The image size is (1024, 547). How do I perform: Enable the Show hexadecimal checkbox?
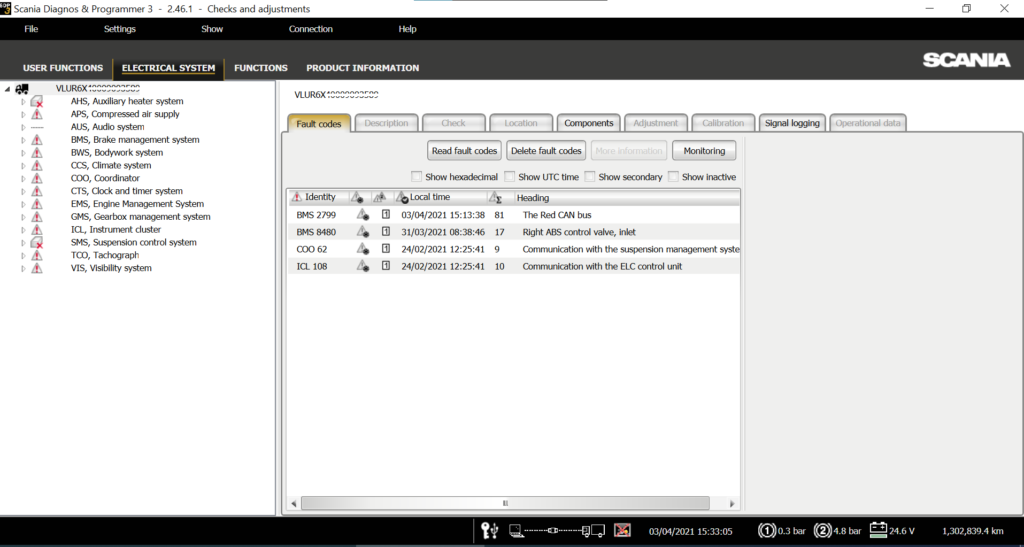[417, 177]
